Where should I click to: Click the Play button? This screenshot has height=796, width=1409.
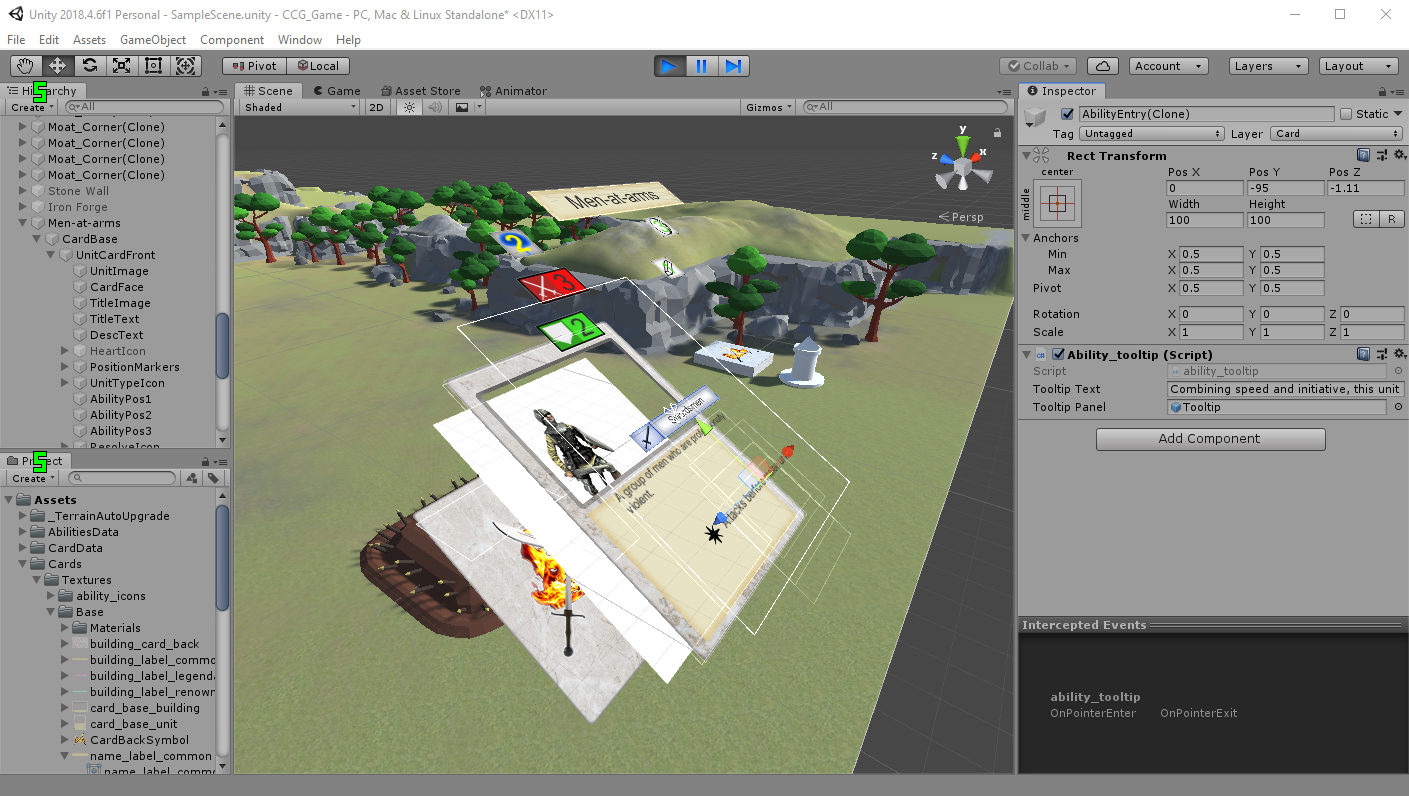pos(670,66)
